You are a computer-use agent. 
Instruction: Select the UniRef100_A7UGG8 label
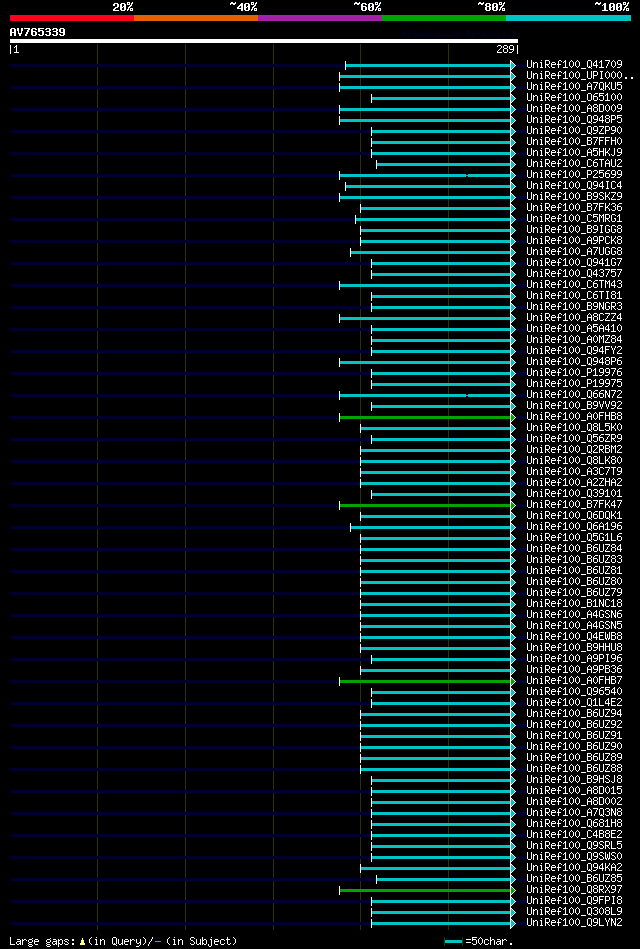pyautogui.click(x=574, y=252)
